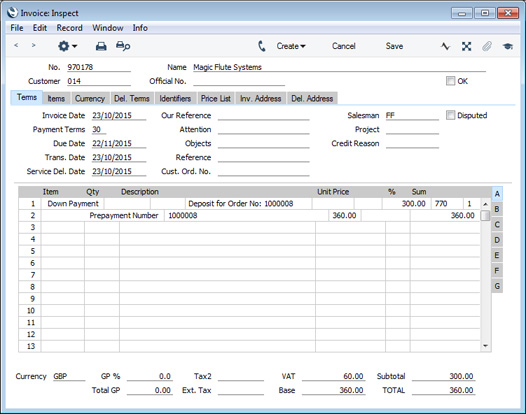
Task: Switch to the Currency tab
Action: tap(90, 99)
